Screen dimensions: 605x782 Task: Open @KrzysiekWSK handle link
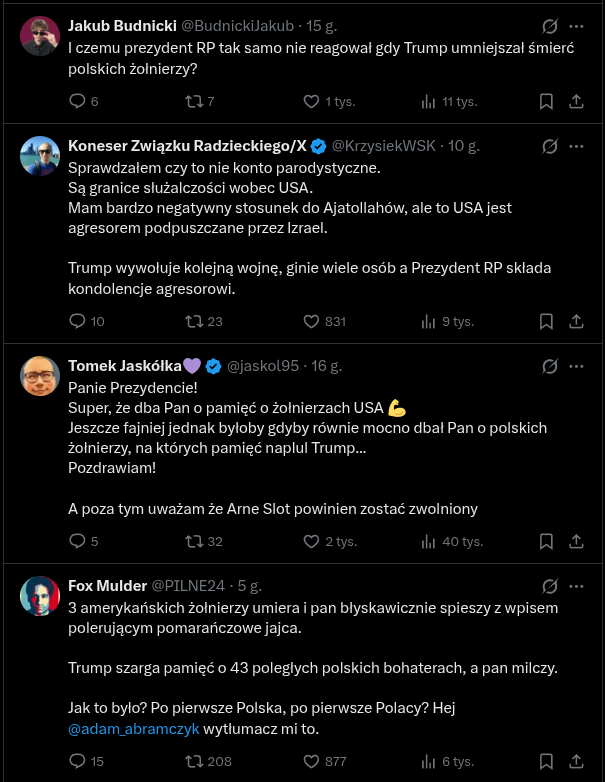[x=385, y=146]
